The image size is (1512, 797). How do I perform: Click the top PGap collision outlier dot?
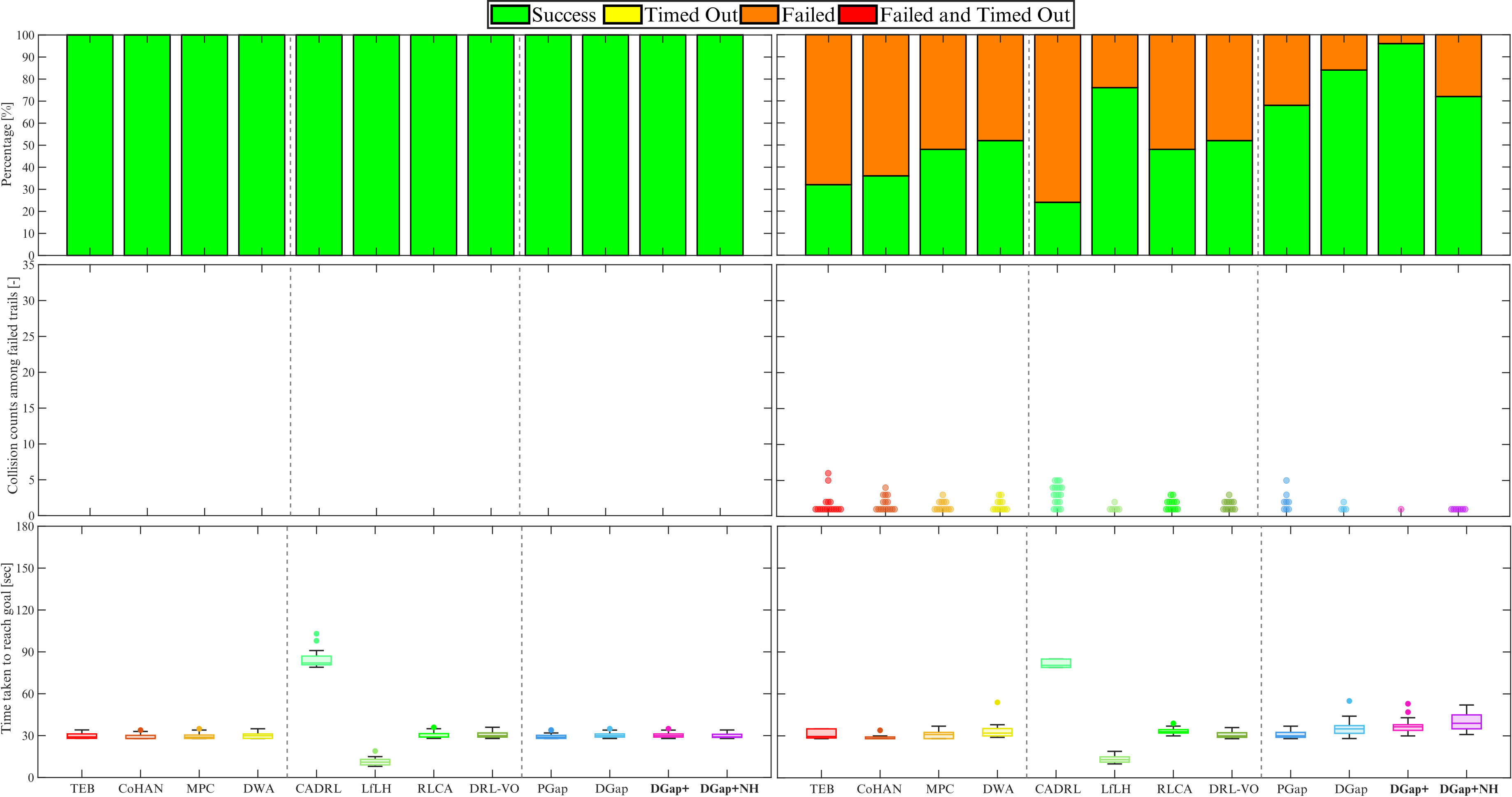click(1286, 481)
